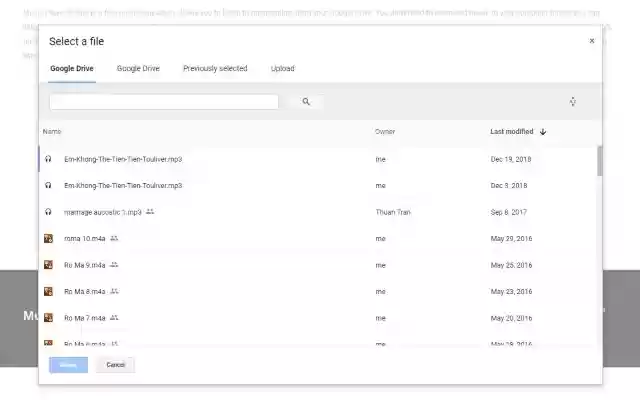Switch to the Previously selected tab
Viewport: 640px width, 400px height.
215,69
